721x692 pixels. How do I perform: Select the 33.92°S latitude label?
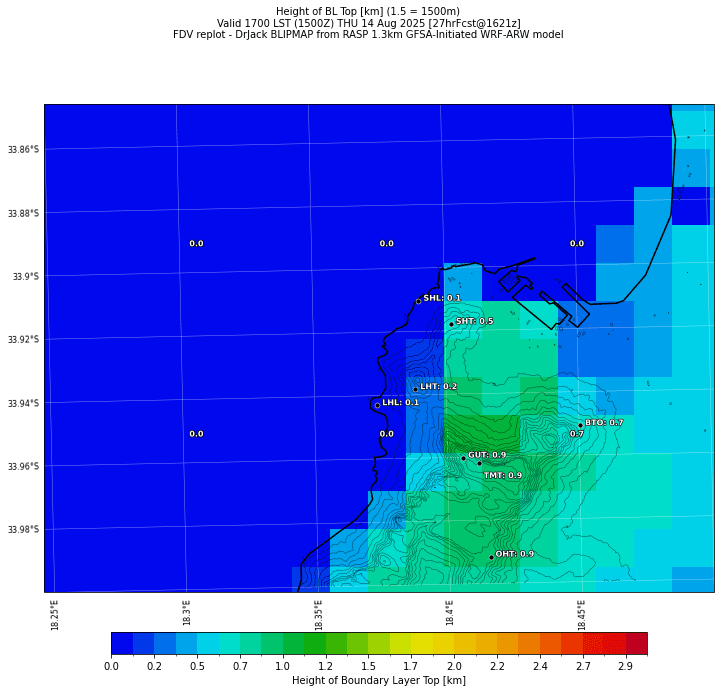(23, 339)
